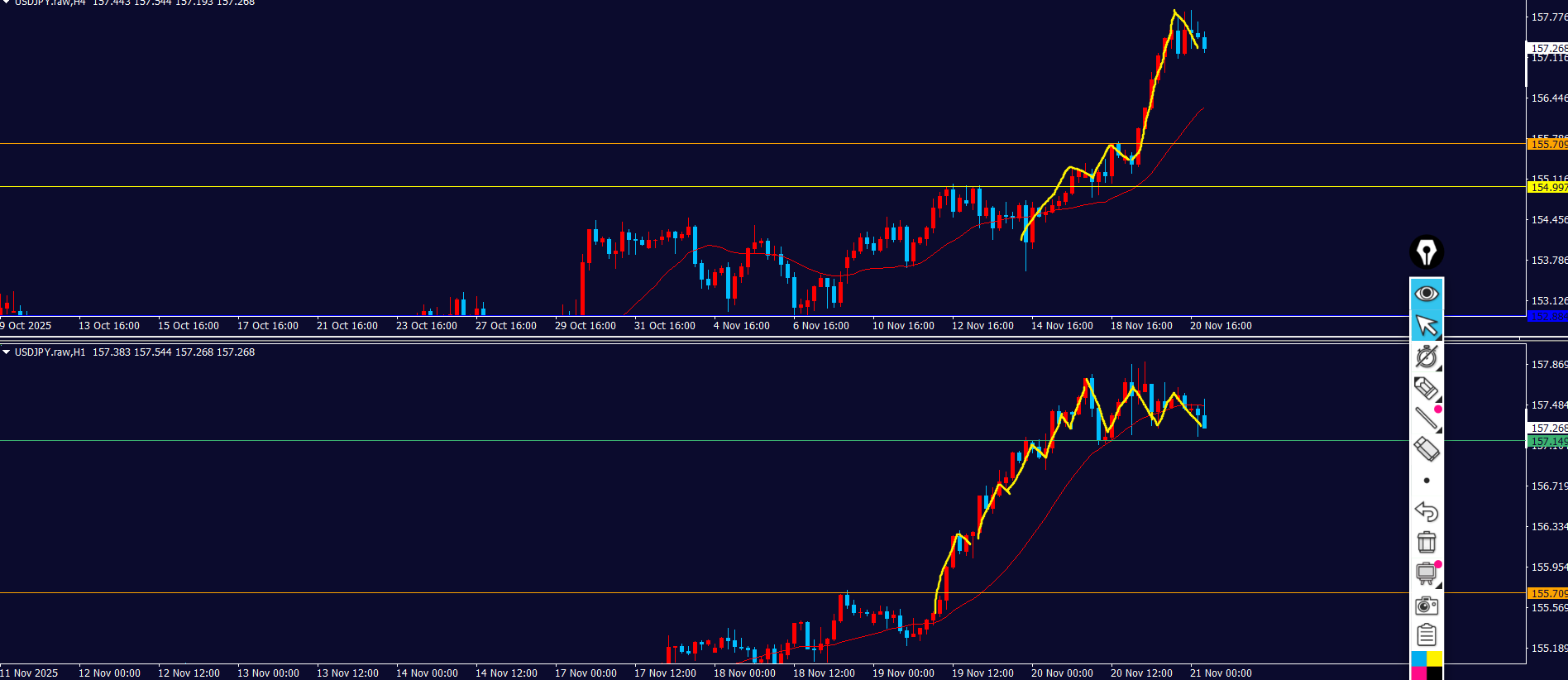The width and height of the screenshot is (1568, 680).
Task: Toggle ink visibility with the eye icon
Action: [x=1426, y=294]
